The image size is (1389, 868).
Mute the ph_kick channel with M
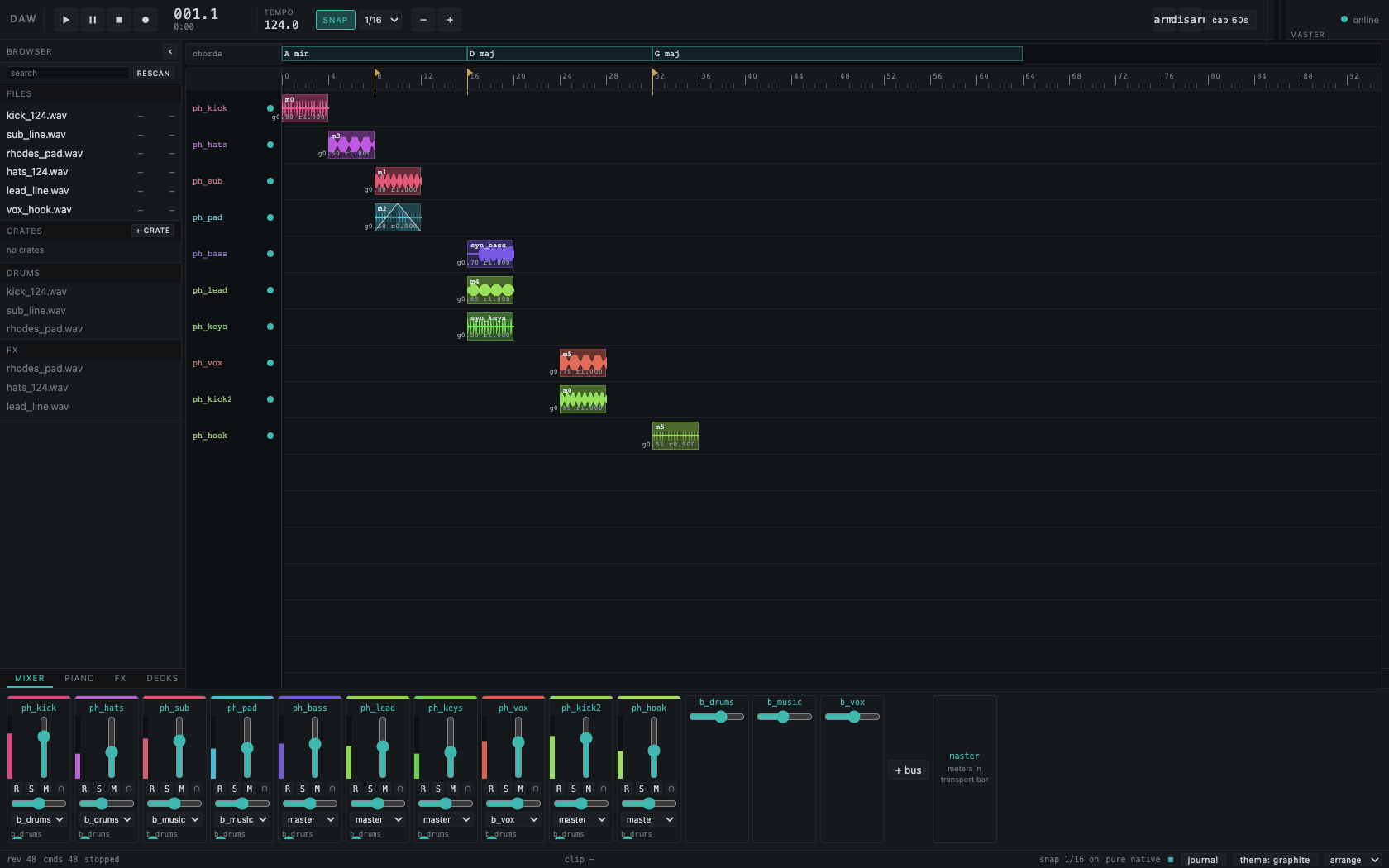[x=46, y=789]
